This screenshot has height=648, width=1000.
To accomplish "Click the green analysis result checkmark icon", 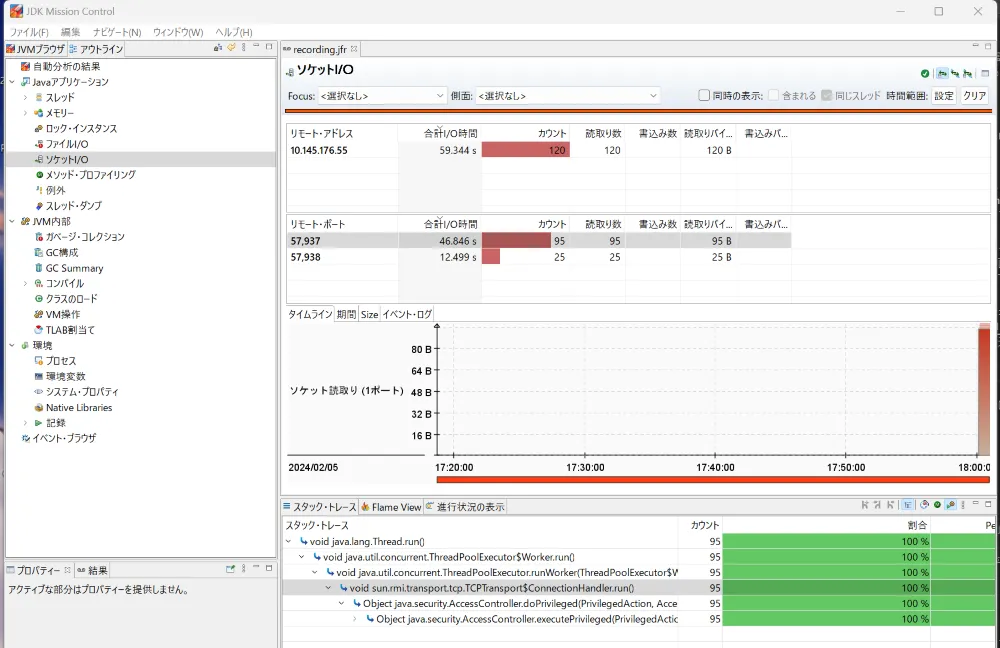I will (x=925, y=74).
